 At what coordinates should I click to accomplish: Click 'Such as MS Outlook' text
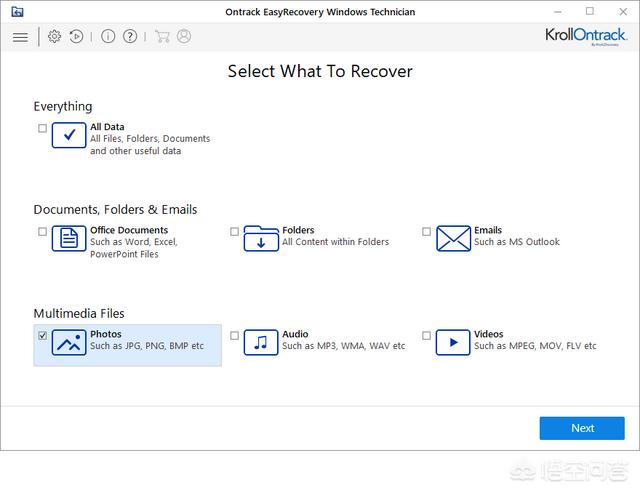[517, 242]
